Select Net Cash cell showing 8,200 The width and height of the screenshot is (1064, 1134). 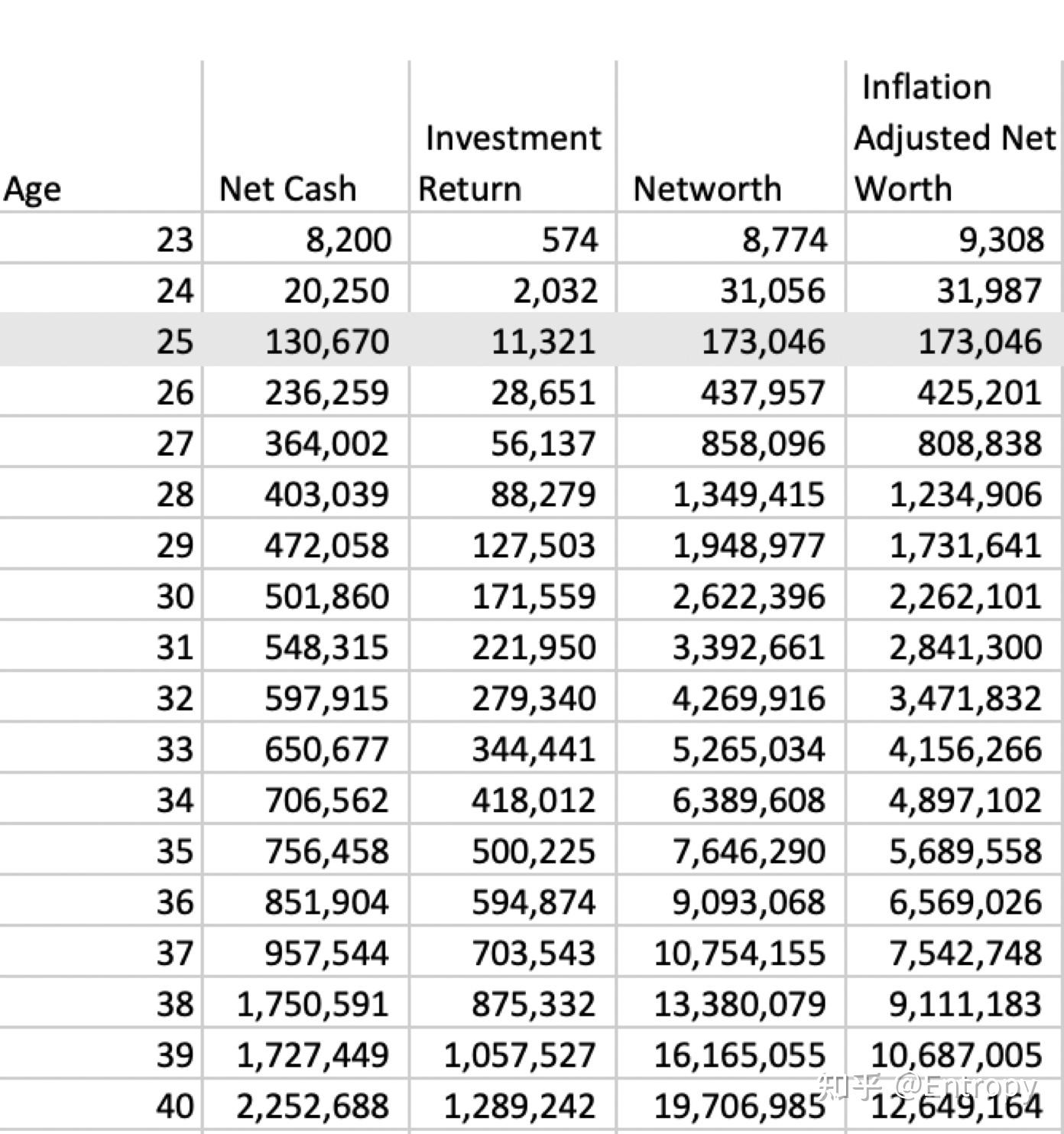(348, 239)
